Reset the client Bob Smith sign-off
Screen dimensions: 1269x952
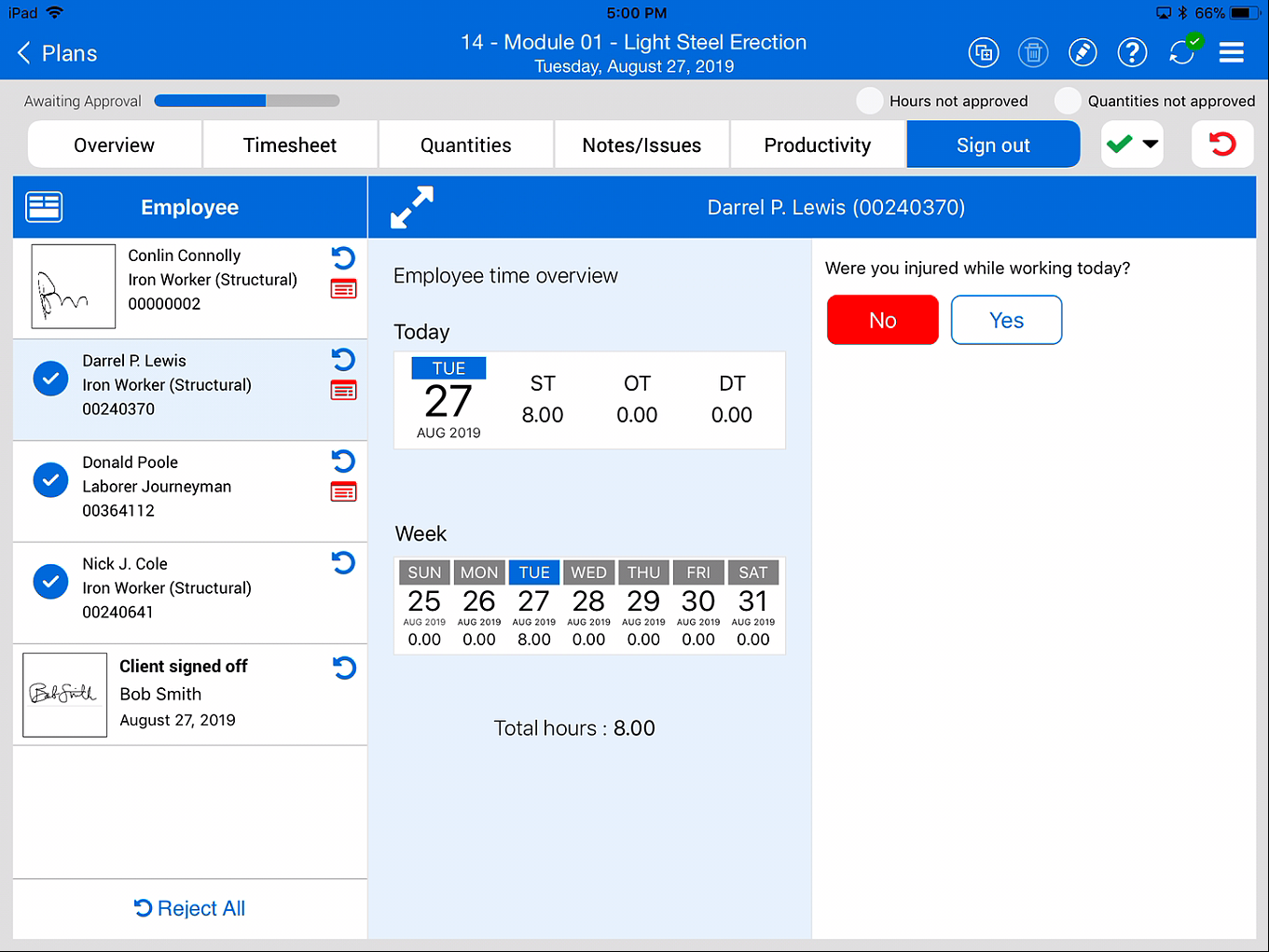[344, 668]
